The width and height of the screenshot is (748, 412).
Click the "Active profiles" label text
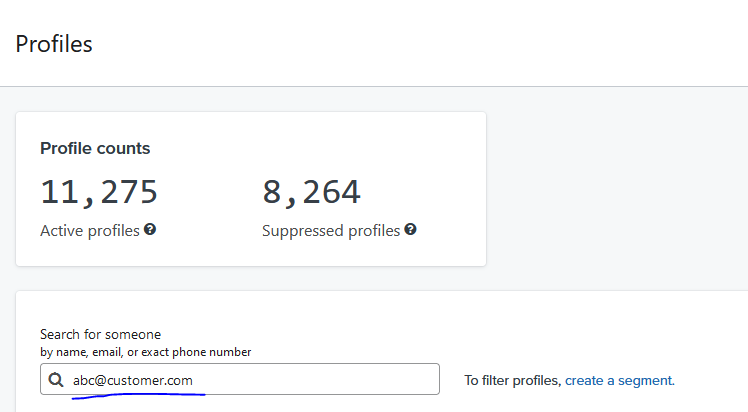89,231
